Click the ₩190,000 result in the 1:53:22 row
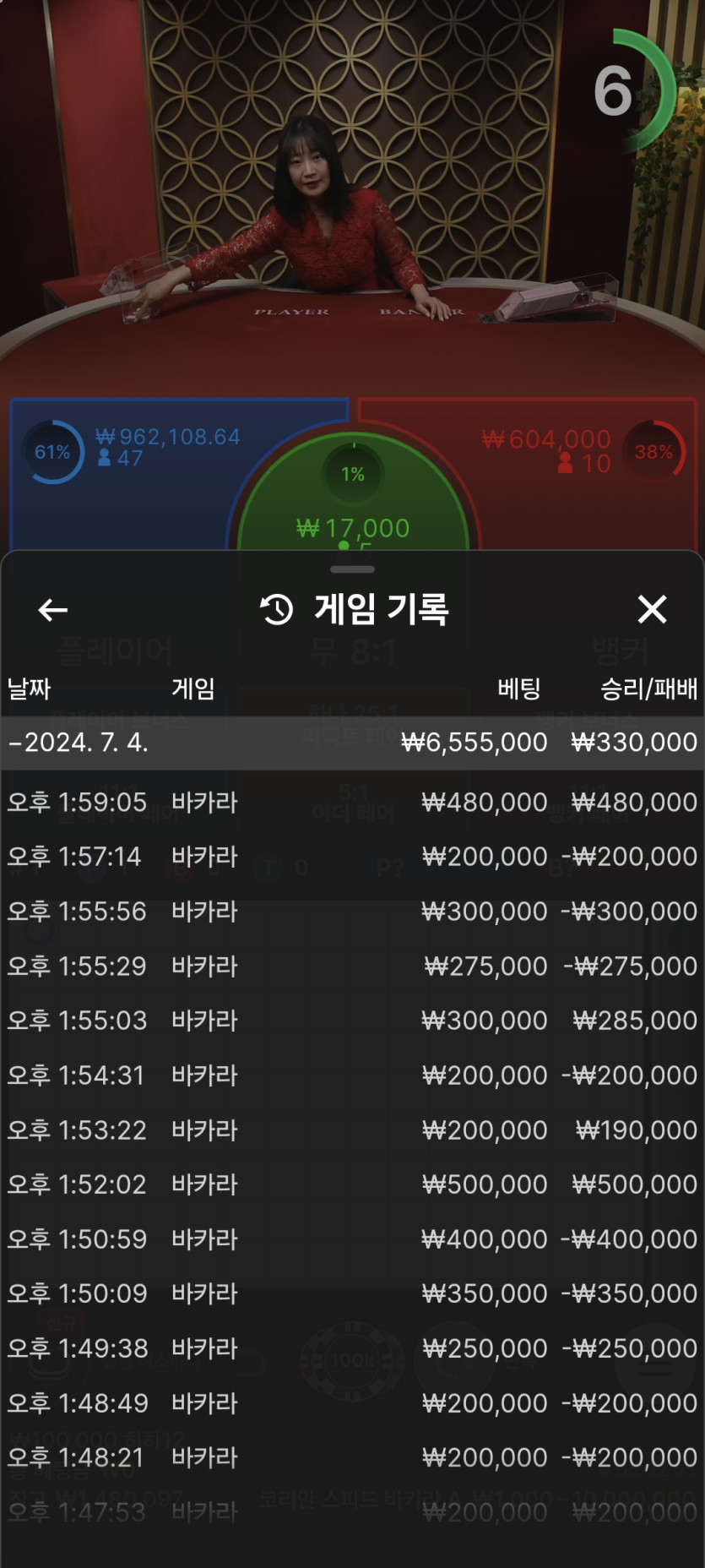Image resolution: width=705 pixels, height=1568 pixels. coord(637,1130)
